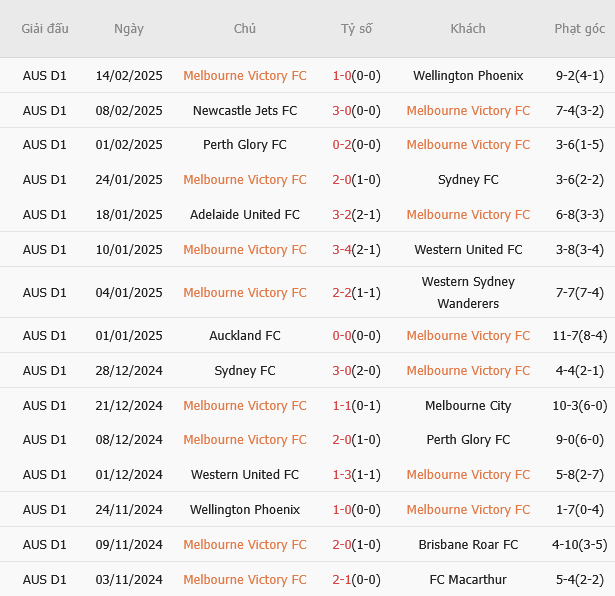Click date 01/01/2025

coord(129,336)
